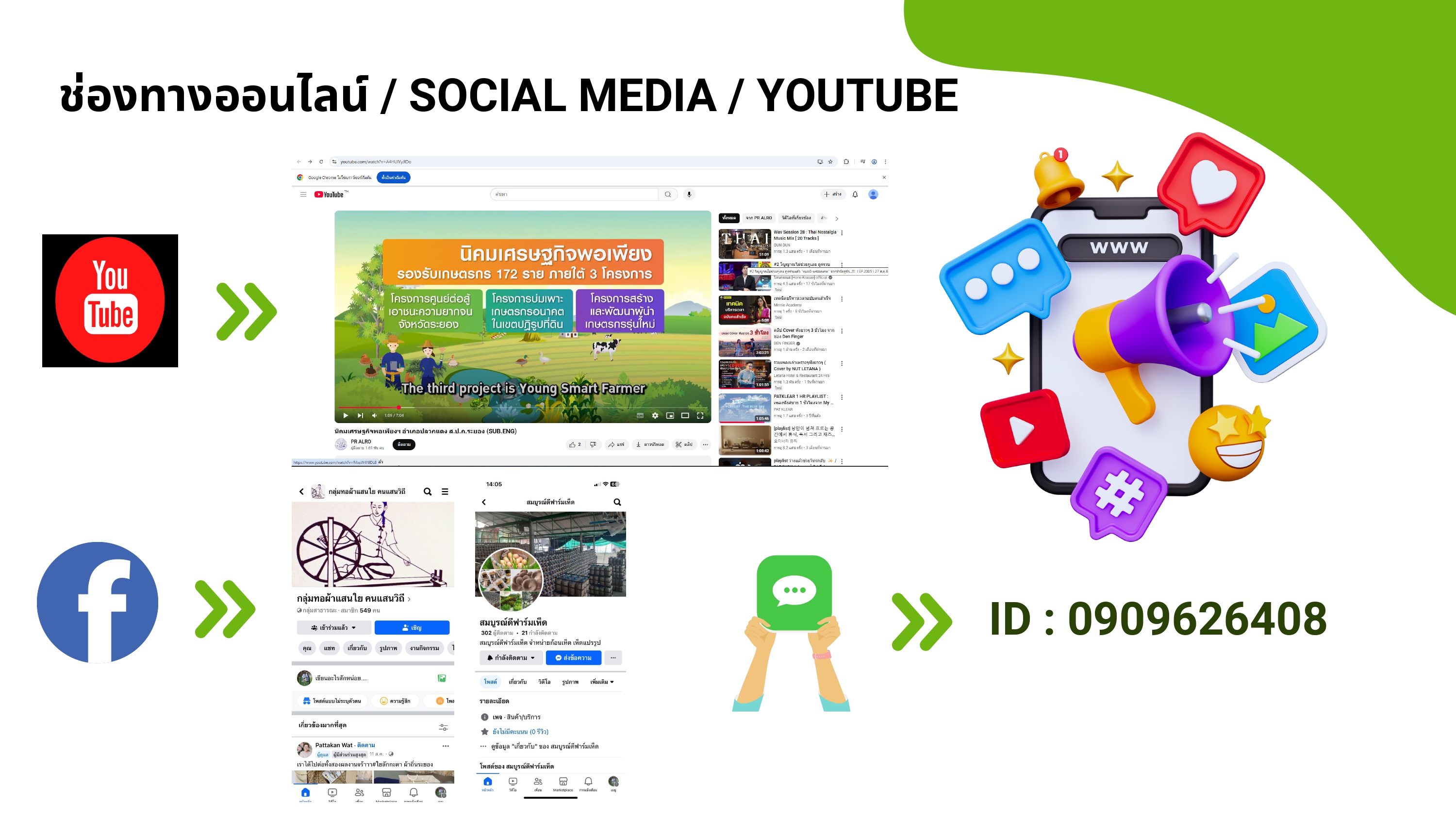Open search in weaving group header
Image resolution: width=1456 pixels, height=819 pixels.
(x=427, y=491)
